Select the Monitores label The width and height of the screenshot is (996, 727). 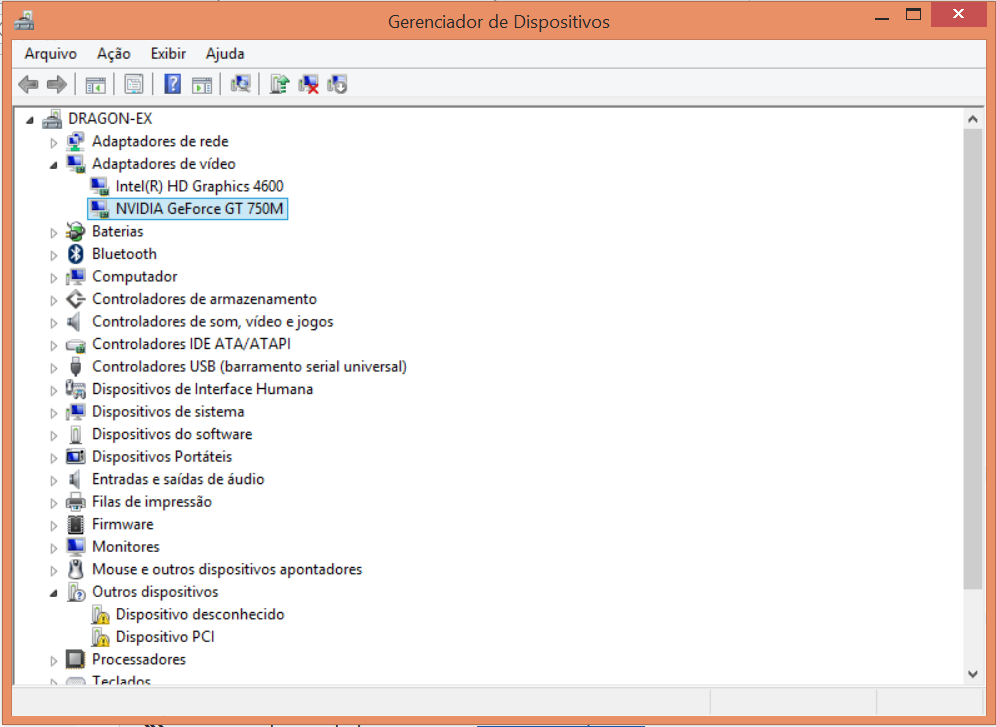(126, 546)
